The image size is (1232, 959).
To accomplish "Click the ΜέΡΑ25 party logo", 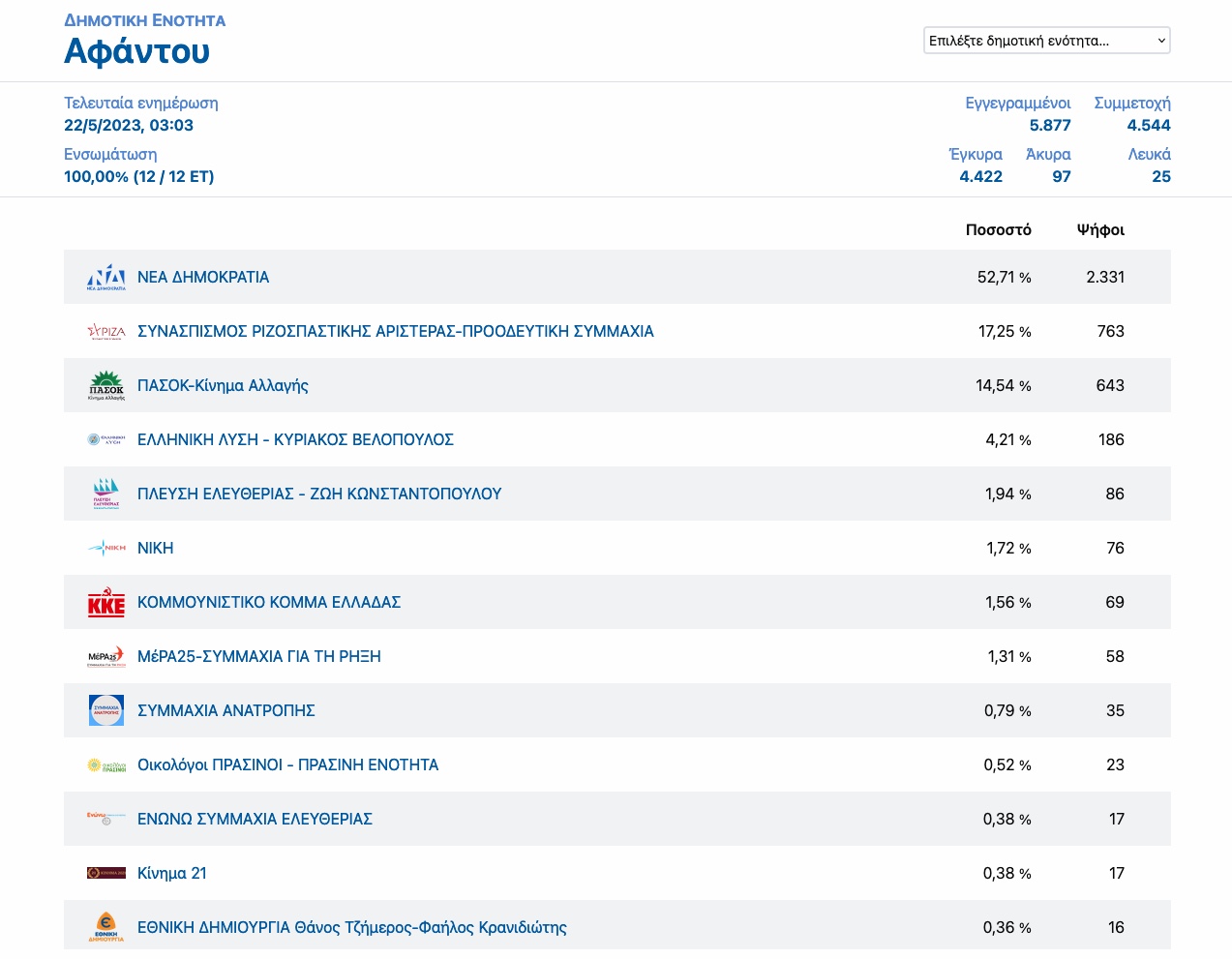I will click(106, 656).
